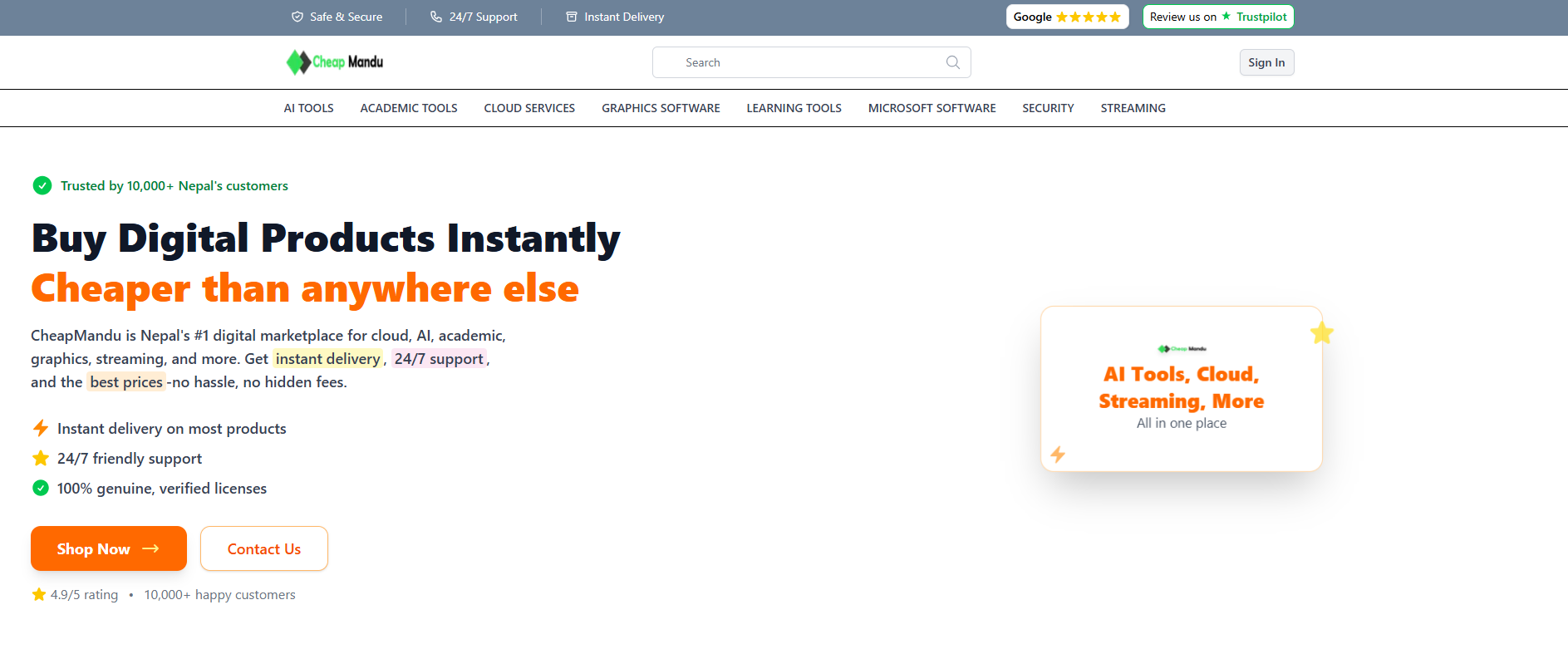Click the search magnifier icon
Image resolution: width=1568 pixels, height=649 pixels.
click(x=952, y=62)
